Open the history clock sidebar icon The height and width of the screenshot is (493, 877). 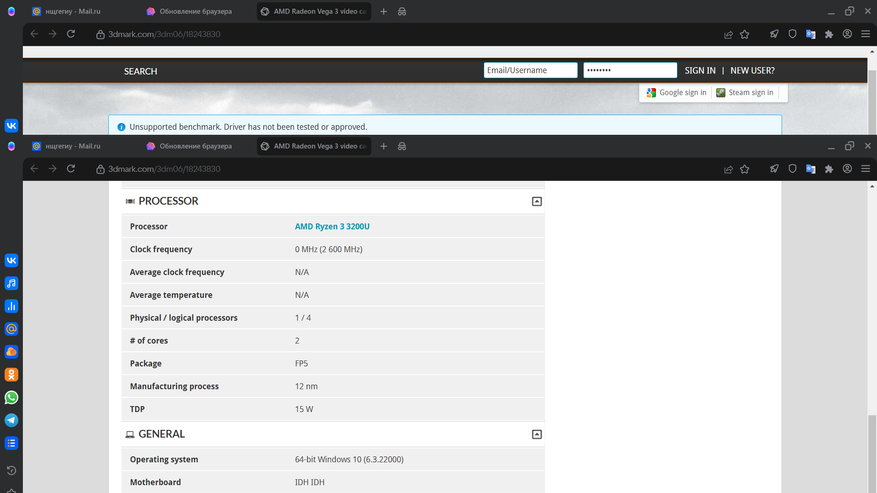[11, 470]
